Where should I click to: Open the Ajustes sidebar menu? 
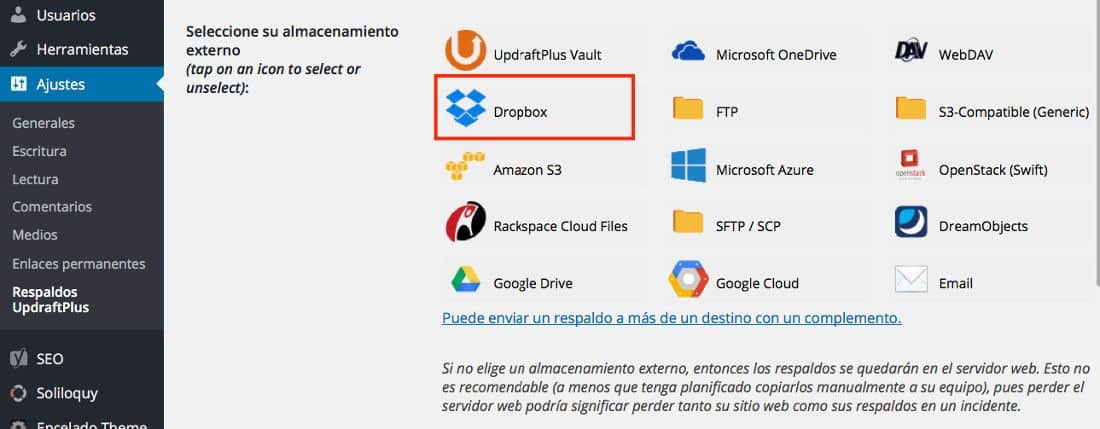click(81, 84)
